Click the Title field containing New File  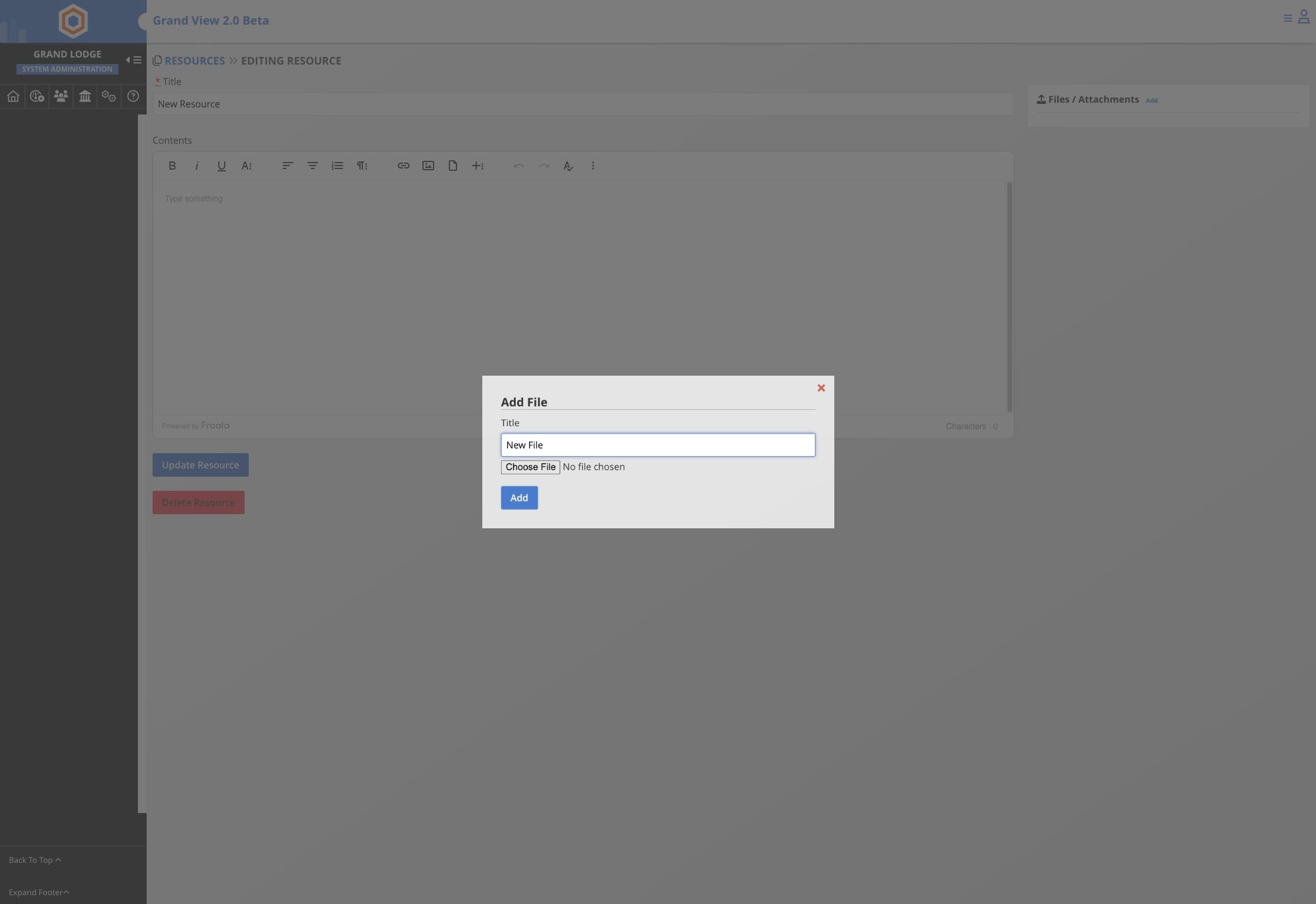pyautogui.click(x=658, y=445)
